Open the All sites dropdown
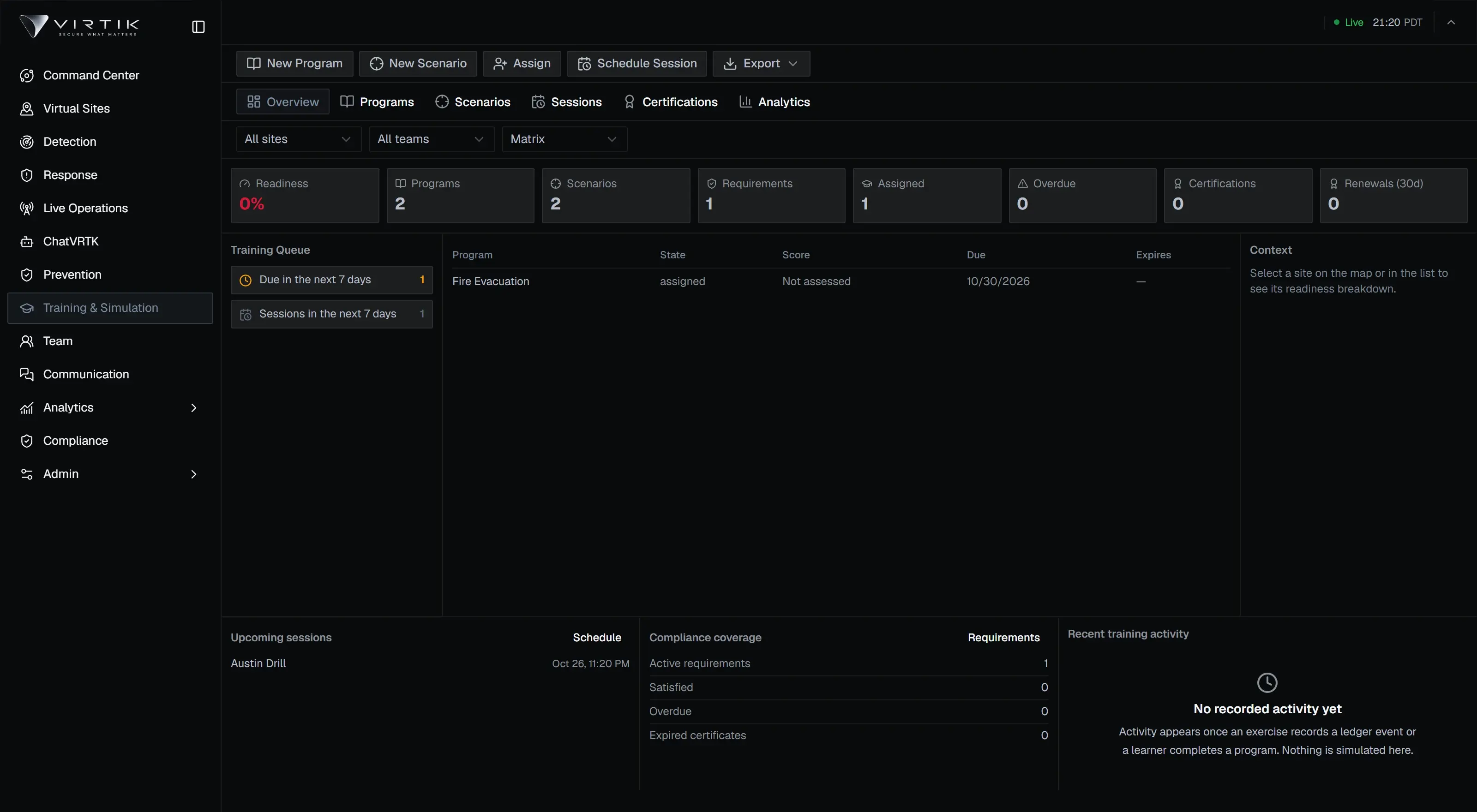1477x812 pixels. coord(298,139)
